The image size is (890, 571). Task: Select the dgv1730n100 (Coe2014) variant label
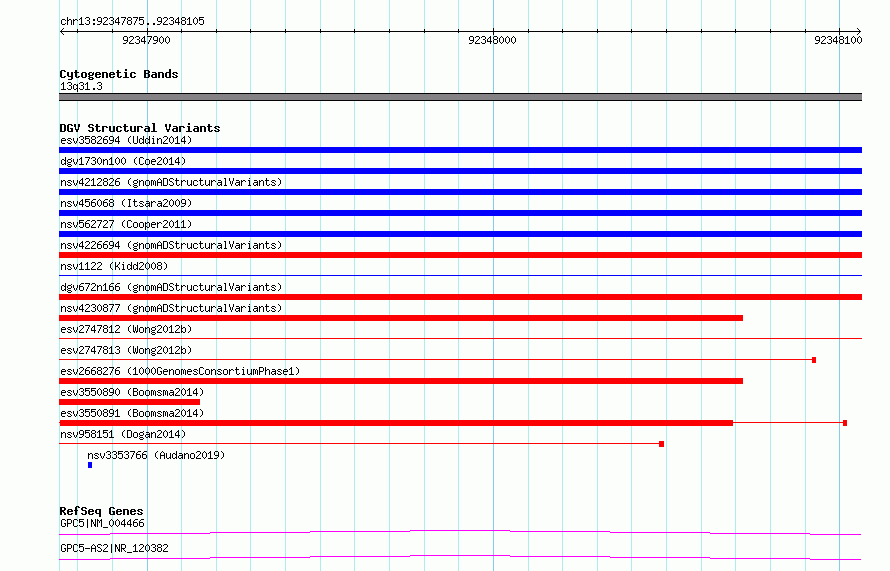[123, 161]
